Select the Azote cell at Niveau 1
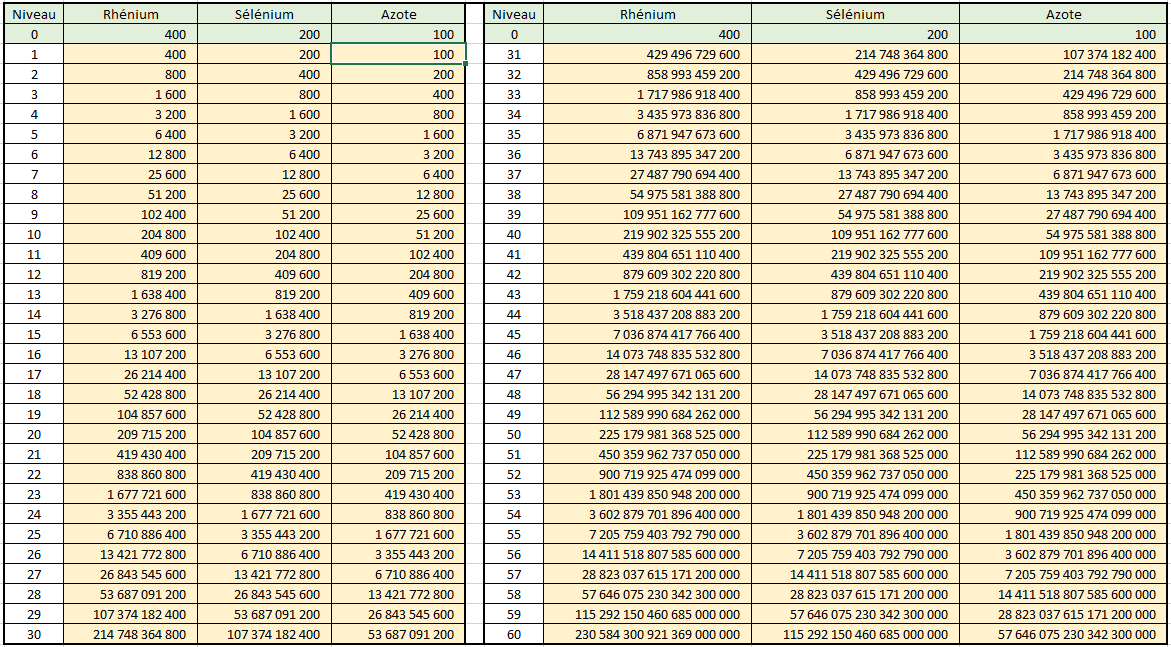Screen dimensions: 1171x647 (397, 54)
